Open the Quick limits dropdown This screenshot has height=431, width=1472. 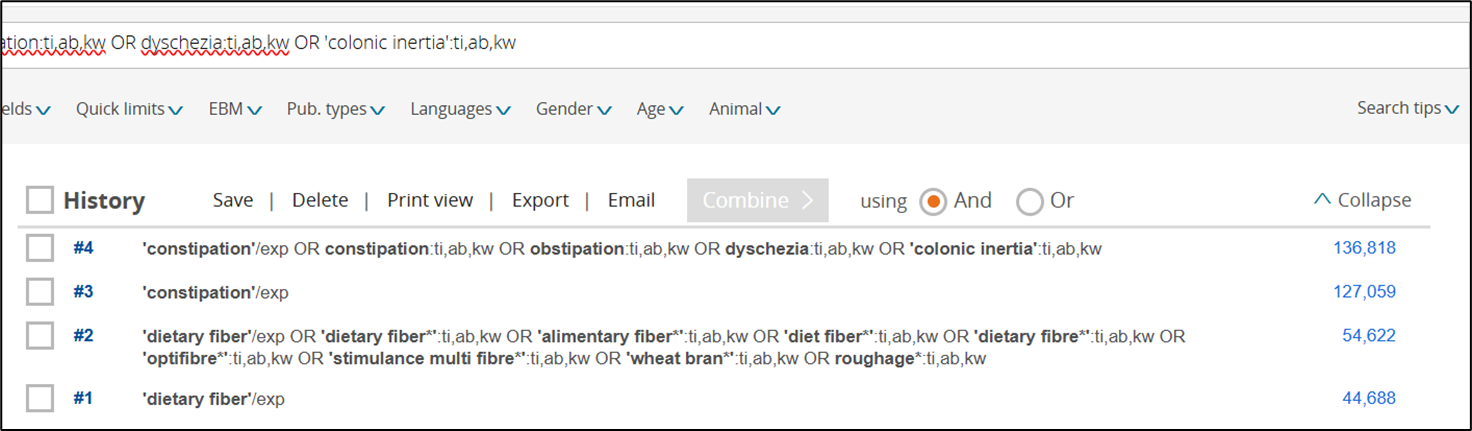tap(129, 109)
